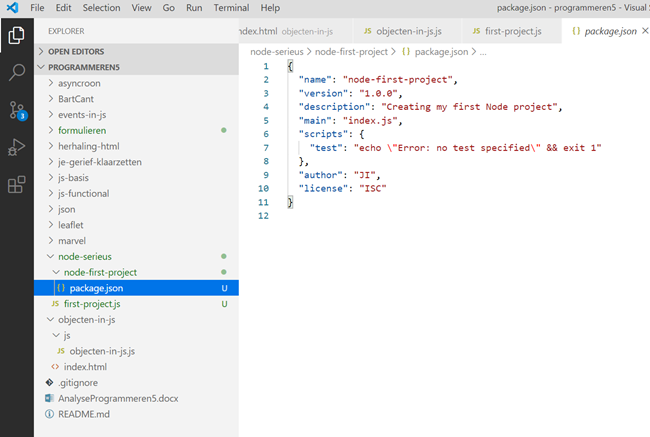Viewport: 650px width, 437px height.
Task: Open the View menu
Action: click(x=141, y=7)
